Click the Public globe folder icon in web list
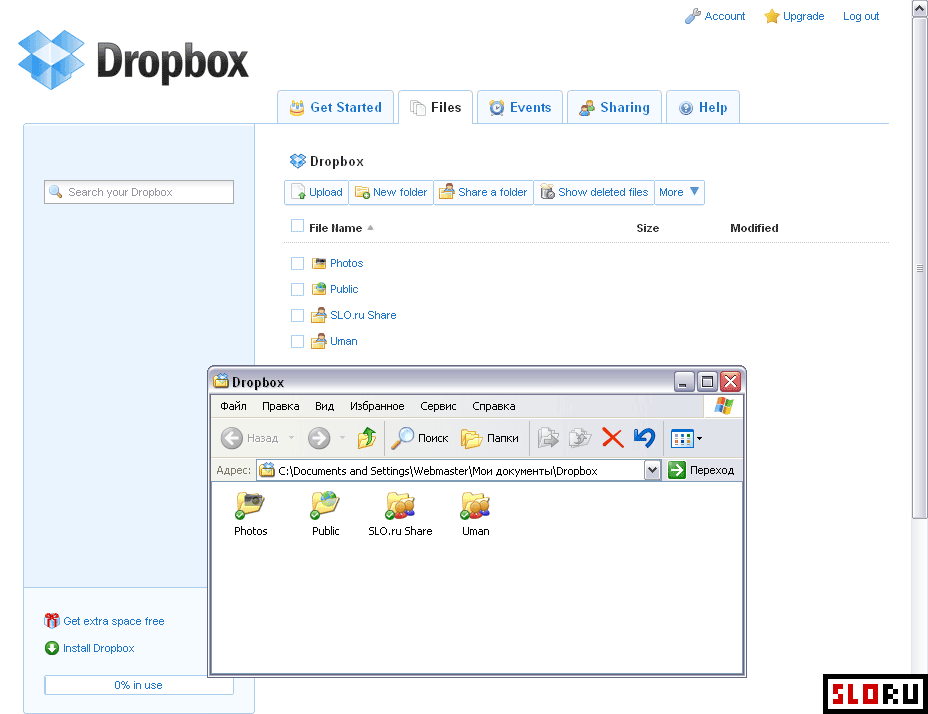928x714 pixels. tap(319, 289)
